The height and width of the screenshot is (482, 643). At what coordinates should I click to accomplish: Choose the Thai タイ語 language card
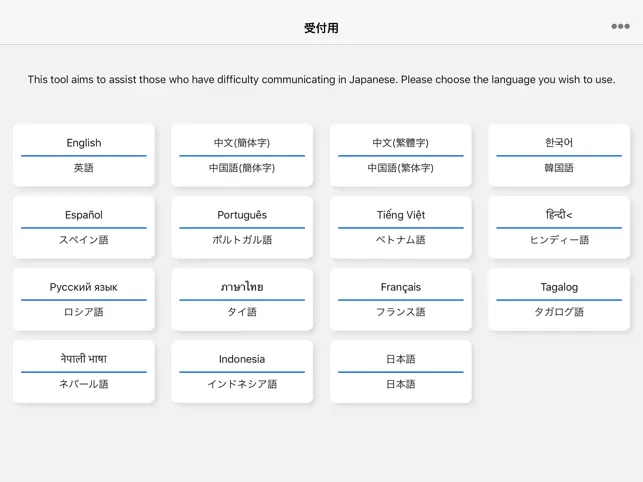click(242, 299)
